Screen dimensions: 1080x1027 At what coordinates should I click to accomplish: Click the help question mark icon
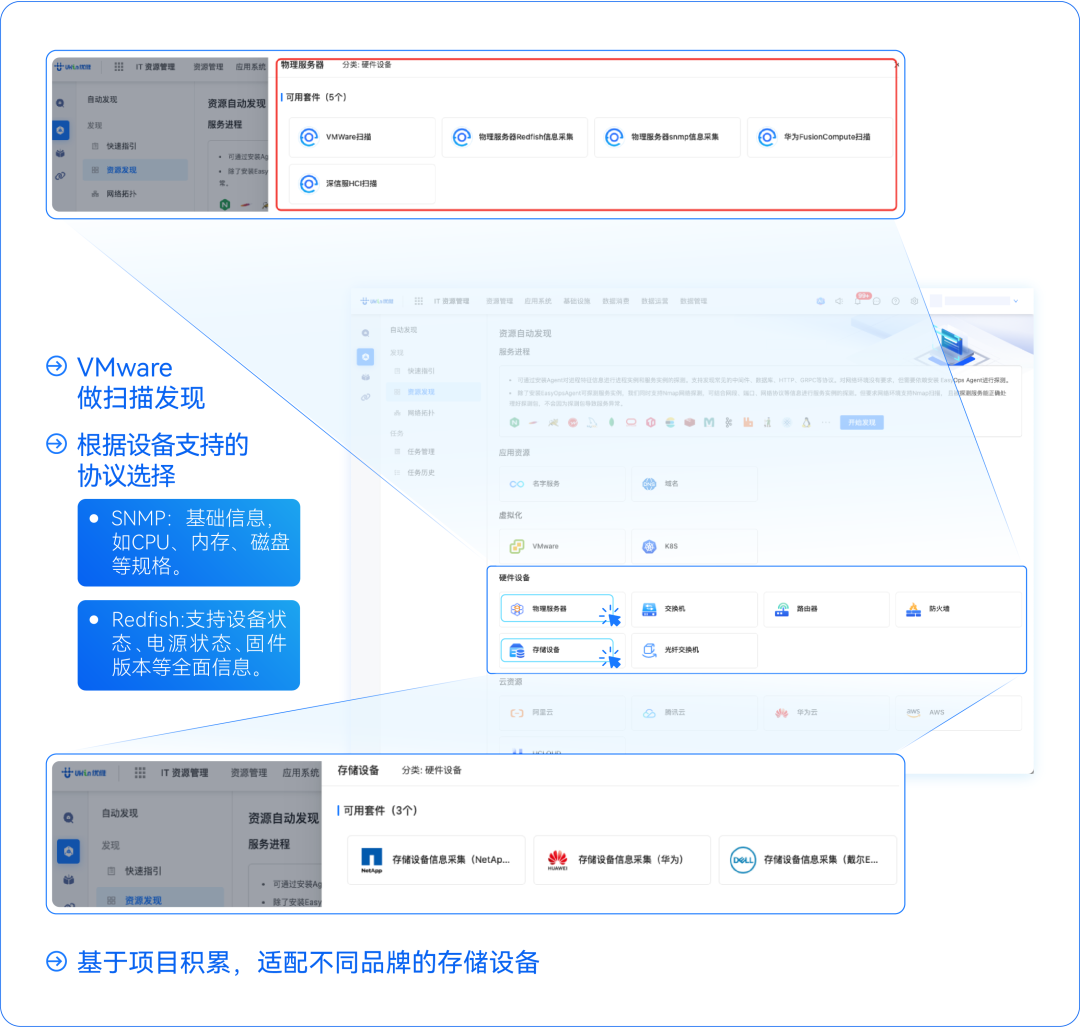895,301
